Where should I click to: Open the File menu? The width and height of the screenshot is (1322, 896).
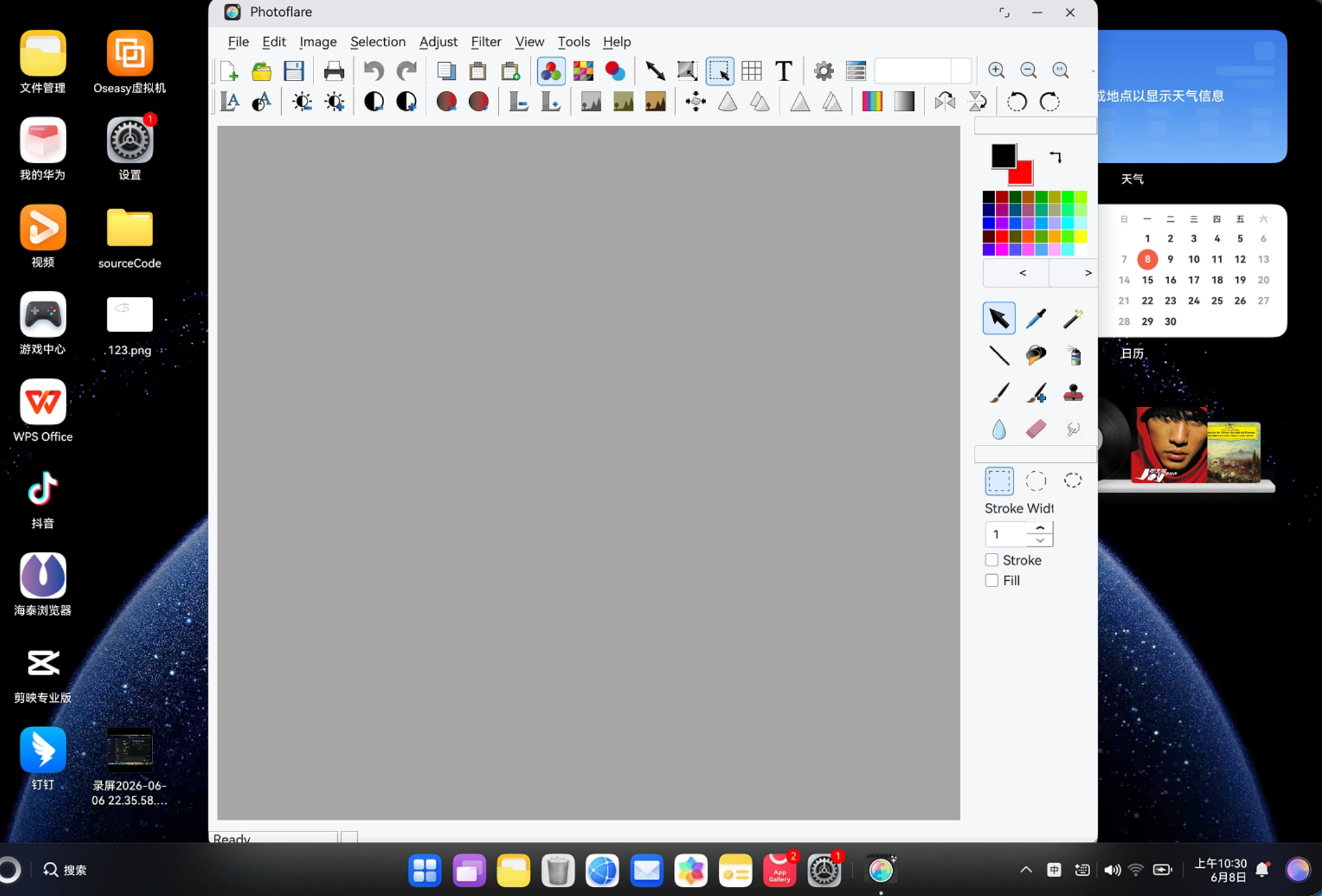[x=238, y=42]
